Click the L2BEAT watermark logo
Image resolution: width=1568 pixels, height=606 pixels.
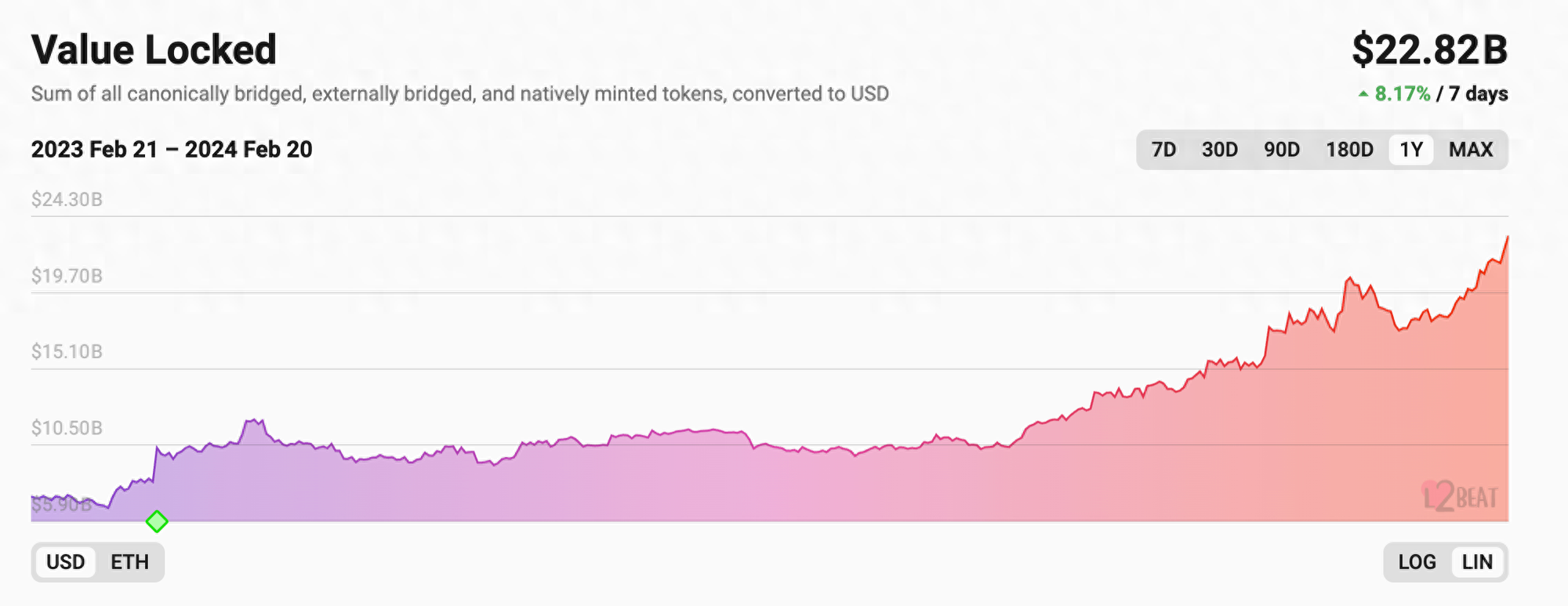[x=1460, y=497]
